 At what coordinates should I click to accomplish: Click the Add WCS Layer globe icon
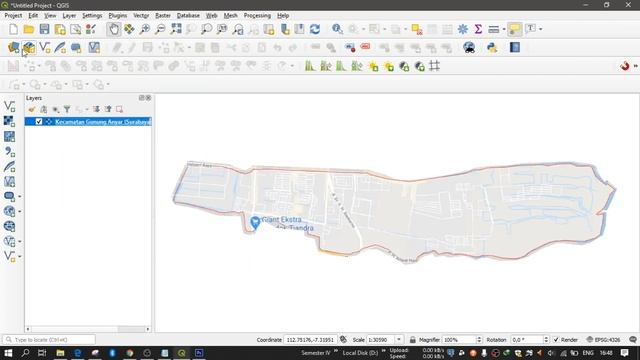click(9, 226)
